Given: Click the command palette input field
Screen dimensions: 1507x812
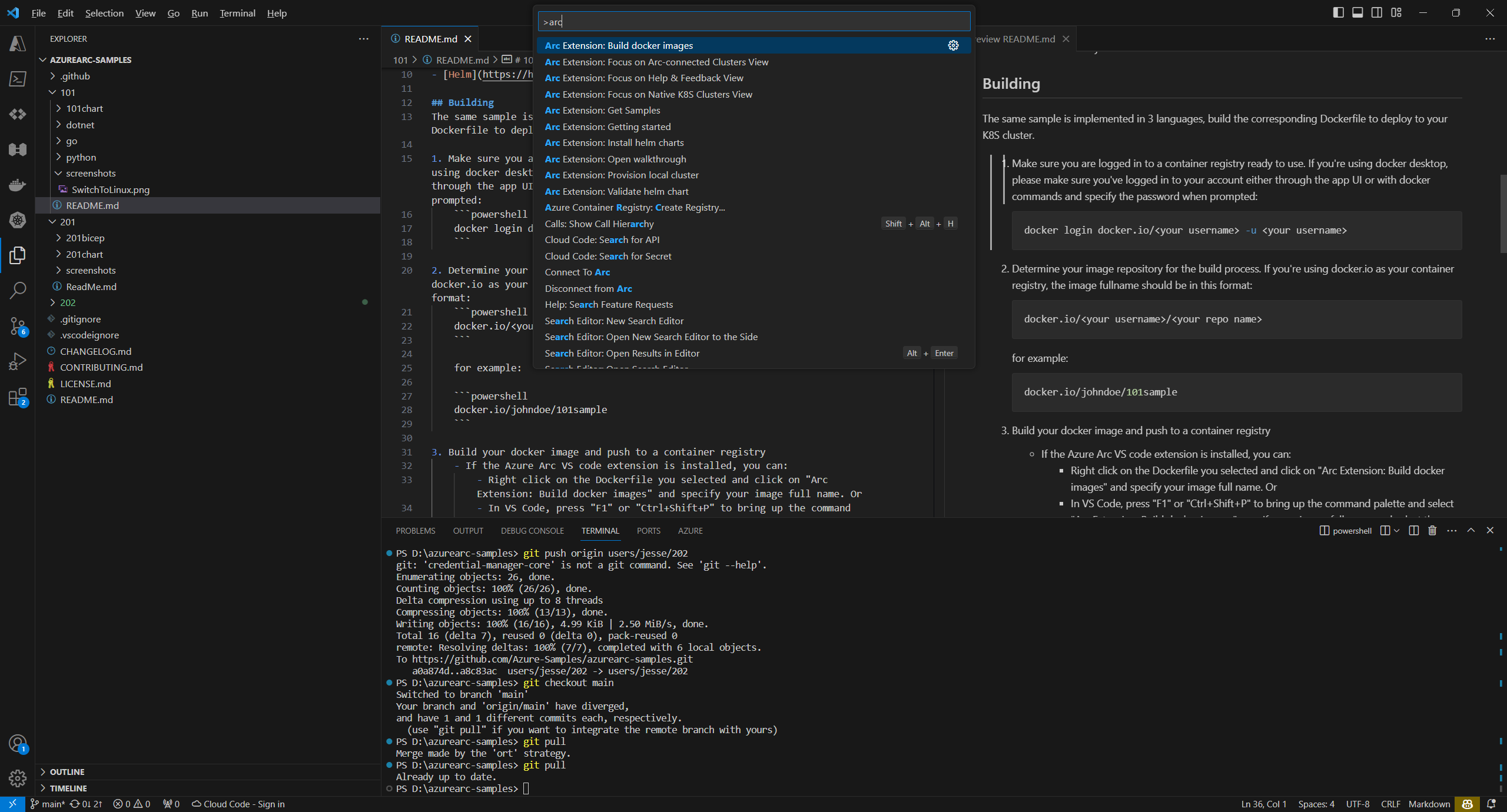Looking at the screenshot, I should tap(753, 22).
